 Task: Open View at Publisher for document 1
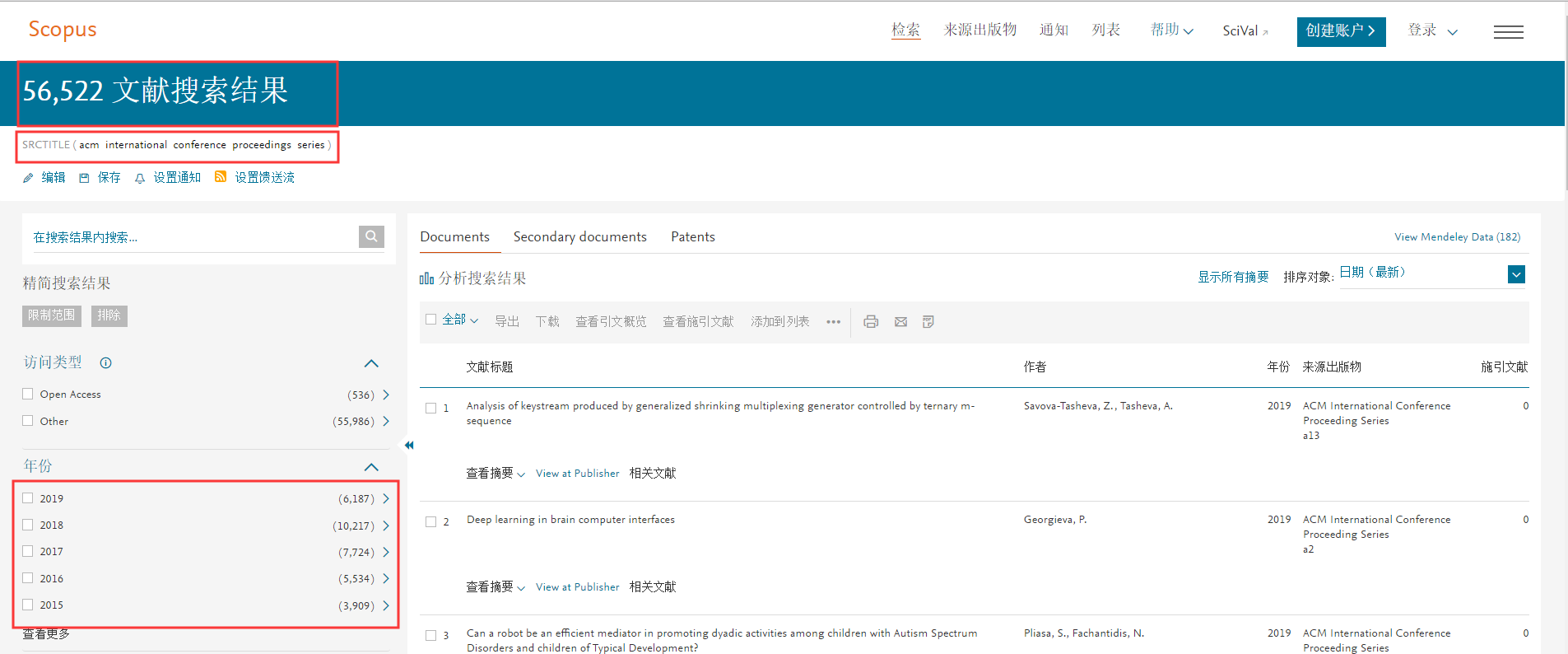577,474
